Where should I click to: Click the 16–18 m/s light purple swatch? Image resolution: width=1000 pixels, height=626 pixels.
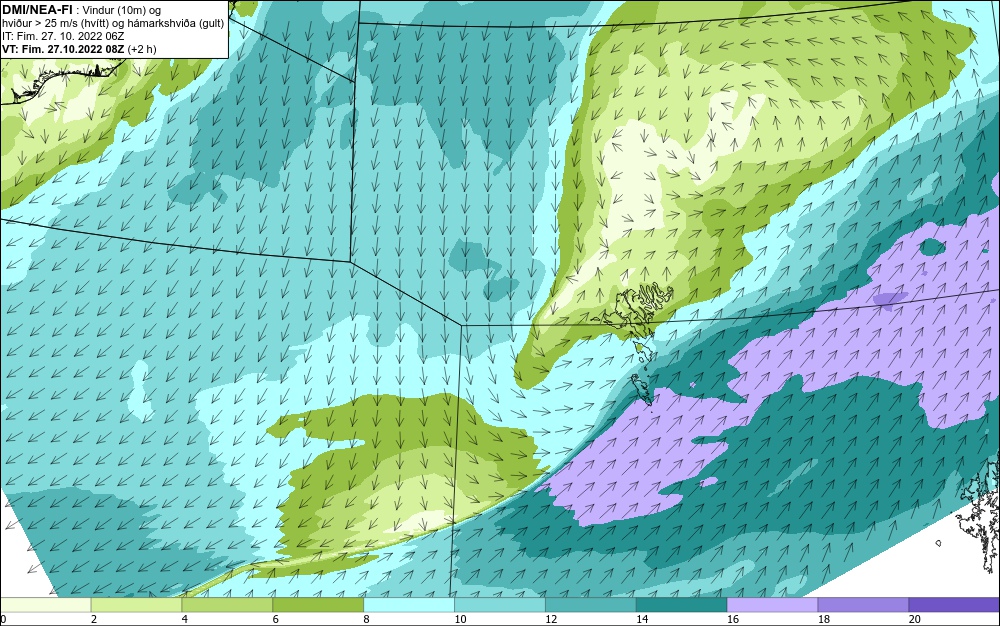pos(772,604)
